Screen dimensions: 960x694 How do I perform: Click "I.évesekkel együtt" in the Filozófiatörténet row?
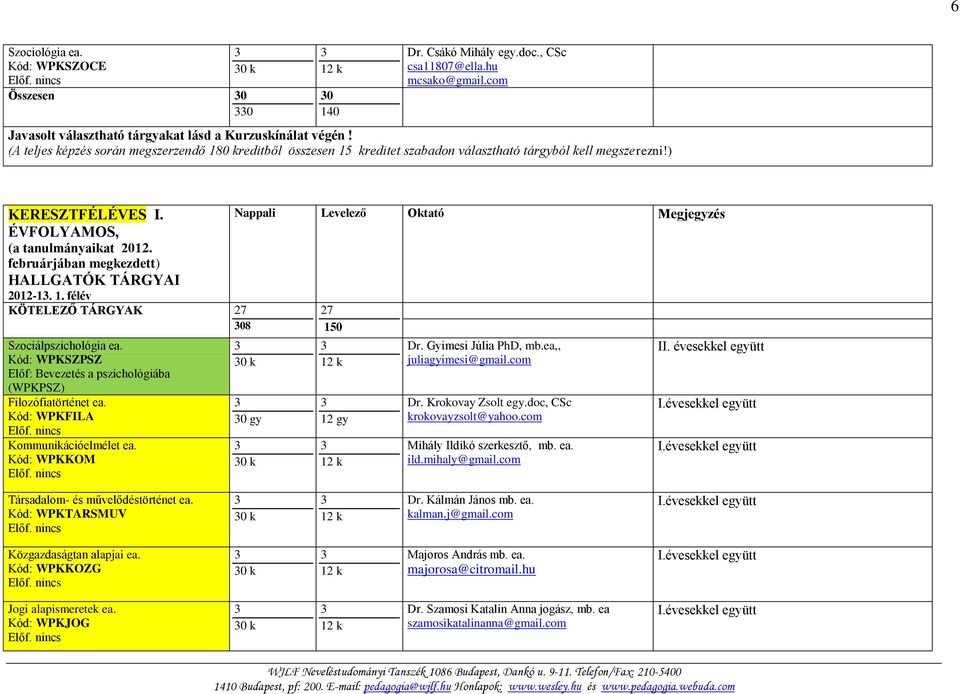tap(707, 403)
